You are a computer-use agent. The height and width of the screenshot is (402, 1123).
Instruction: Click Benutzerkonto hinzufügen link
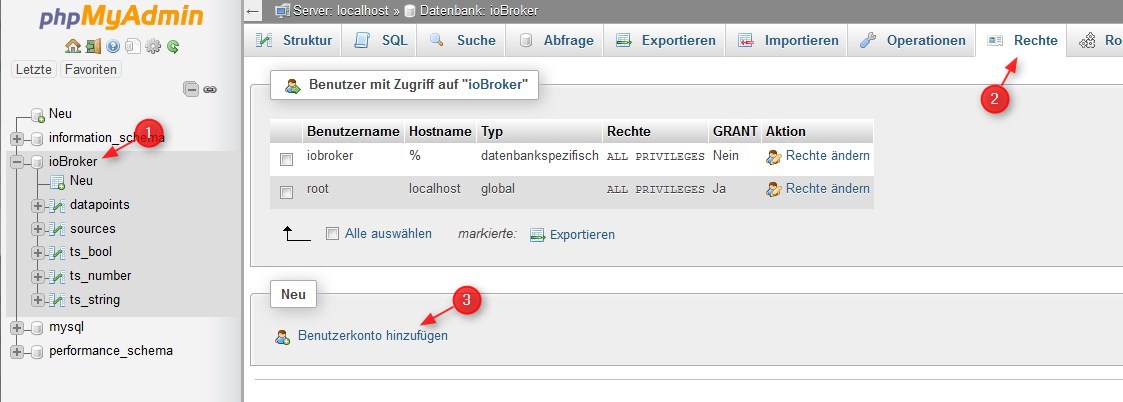click(x=372, y=335)
